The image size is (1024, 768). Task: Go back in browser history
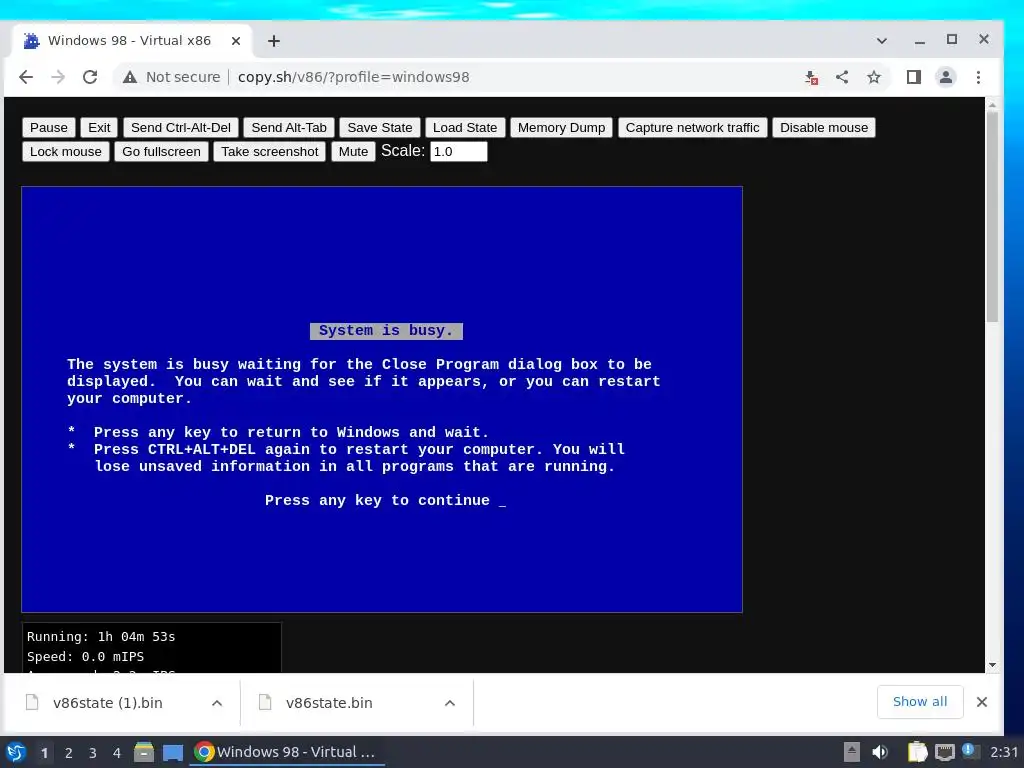click(x=26, y=77)
